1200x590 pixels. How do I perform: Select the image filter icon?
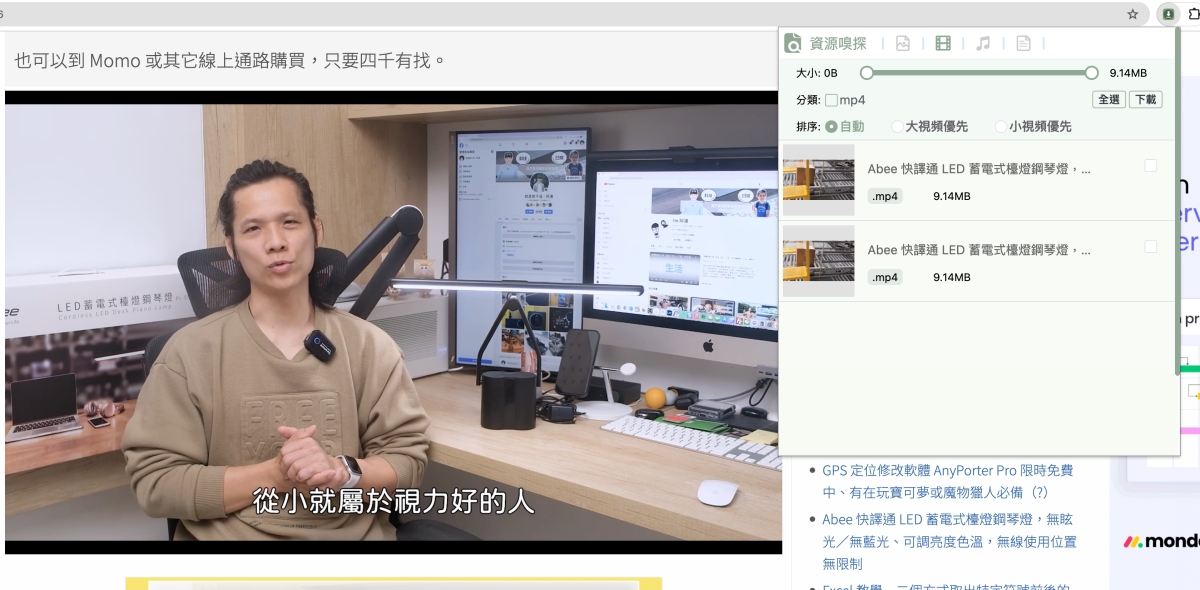902,43
